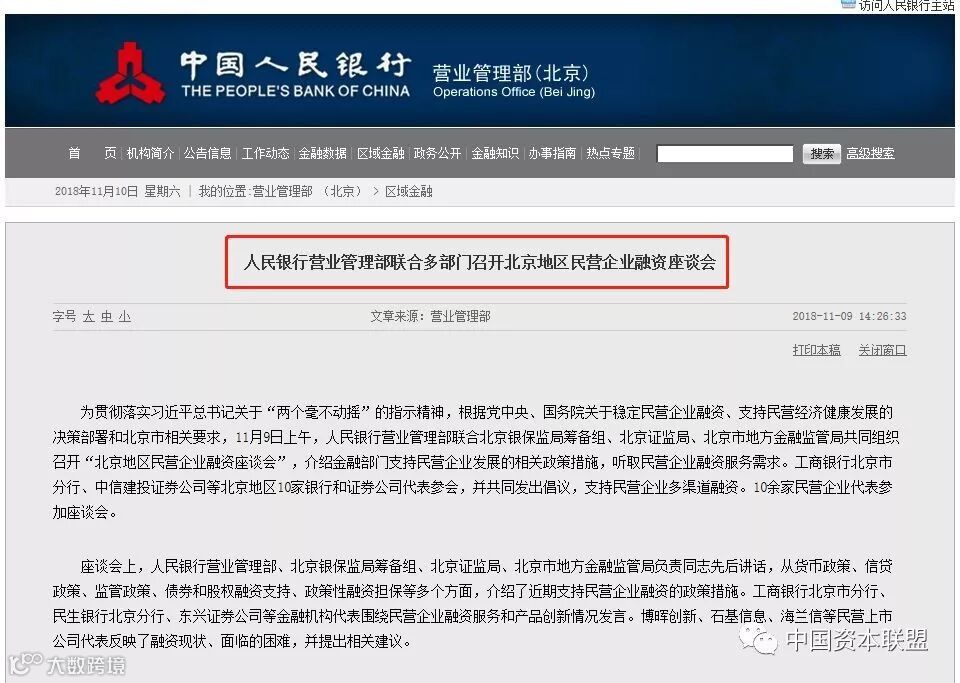Select the 工作动态 navigation item
This screenshot has width=960, height=683.
[265, 153]
